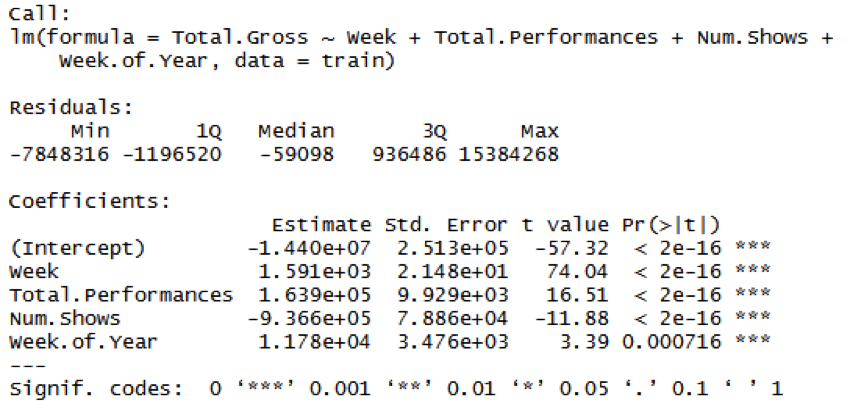Click the 3Q residual value 936486
This screenshot has height=418, width=855.
coord(408,154)
